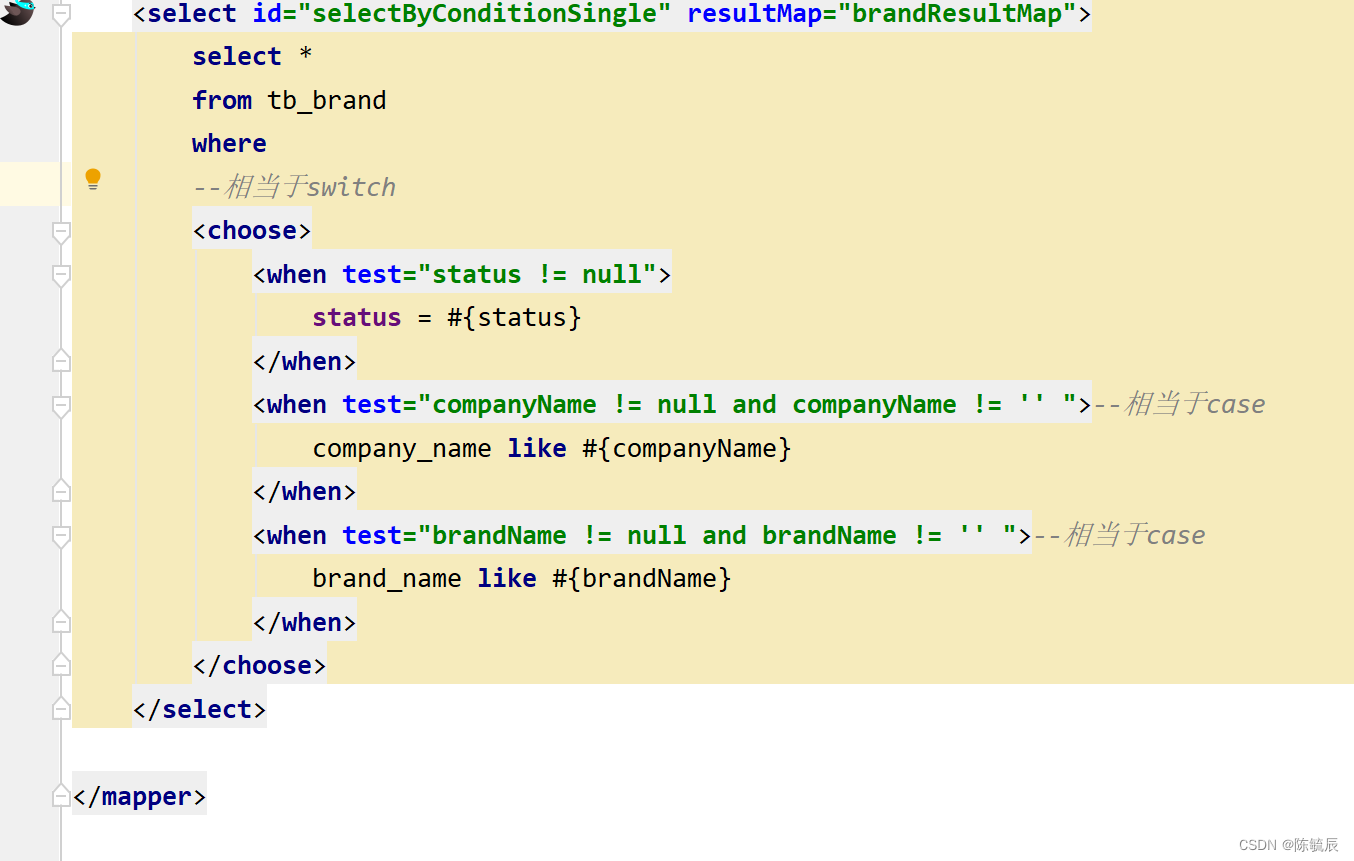Click fold marker at </when> closing status block

point(61,361)
